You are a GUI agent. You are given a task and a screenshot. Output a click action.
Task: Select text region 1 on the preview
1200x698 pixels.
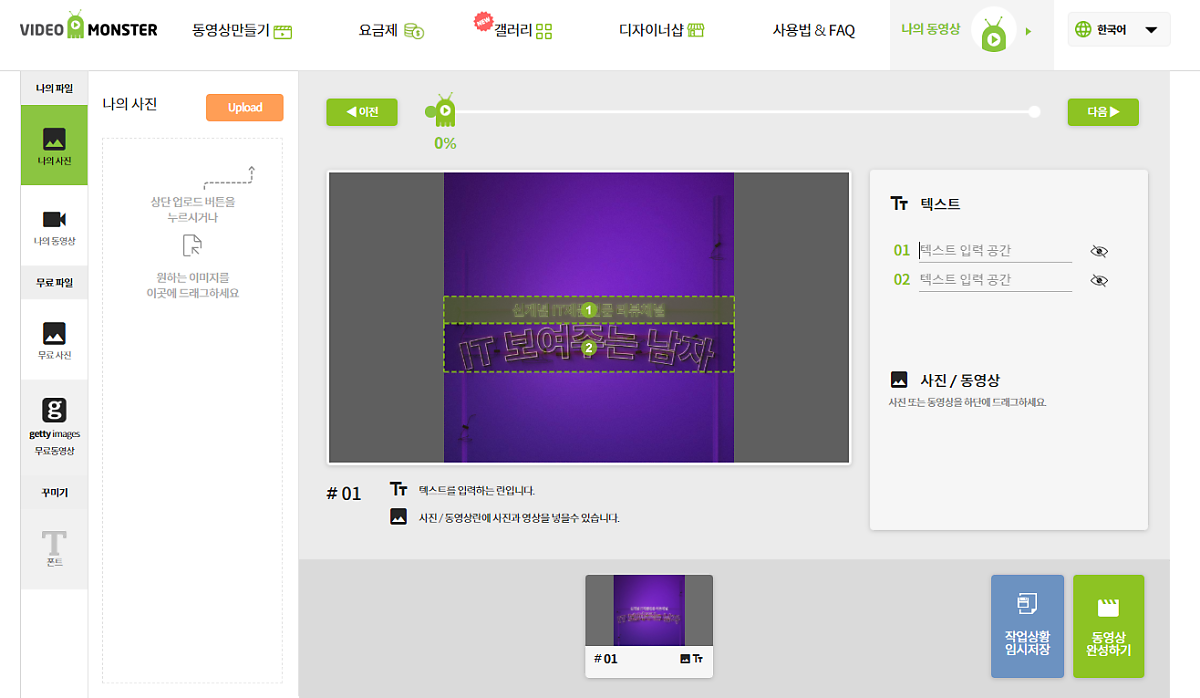click(x=589, y=310)
